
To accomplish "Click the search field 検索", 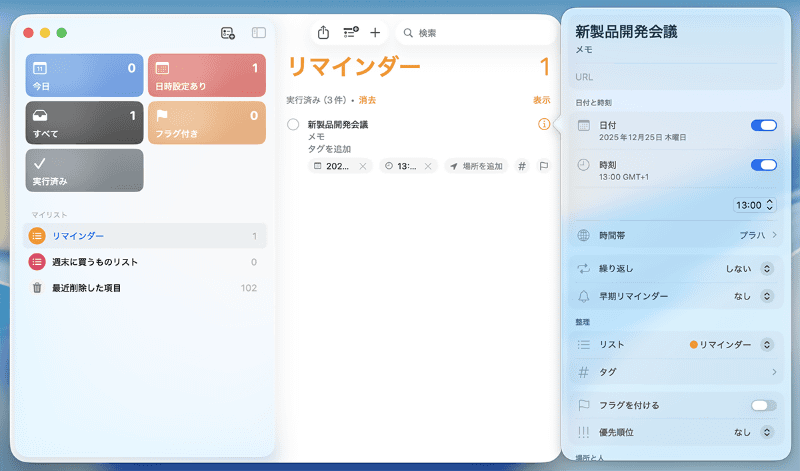I will coord(475,33).
